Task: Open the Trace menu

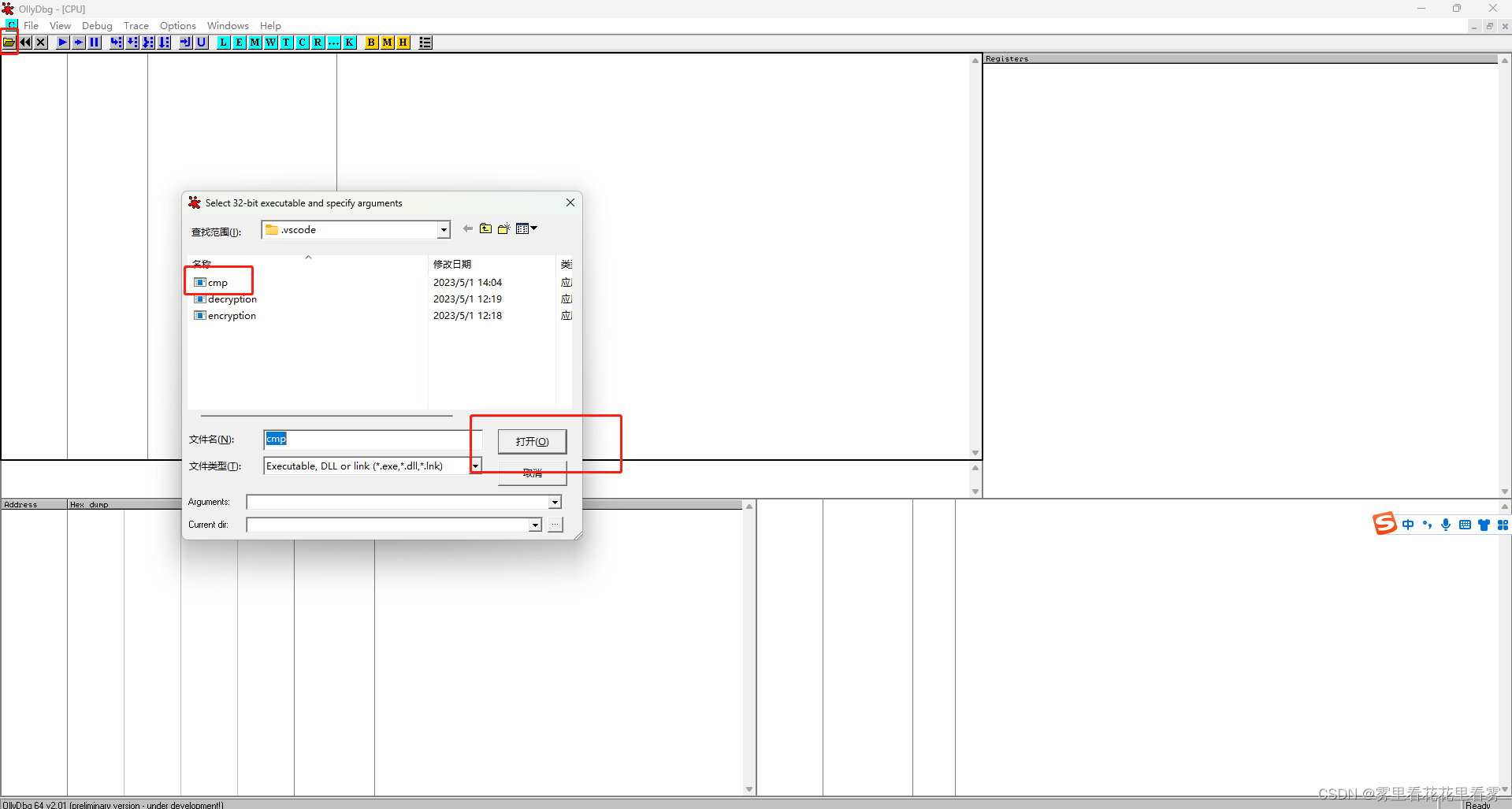Action: [136, 26]
